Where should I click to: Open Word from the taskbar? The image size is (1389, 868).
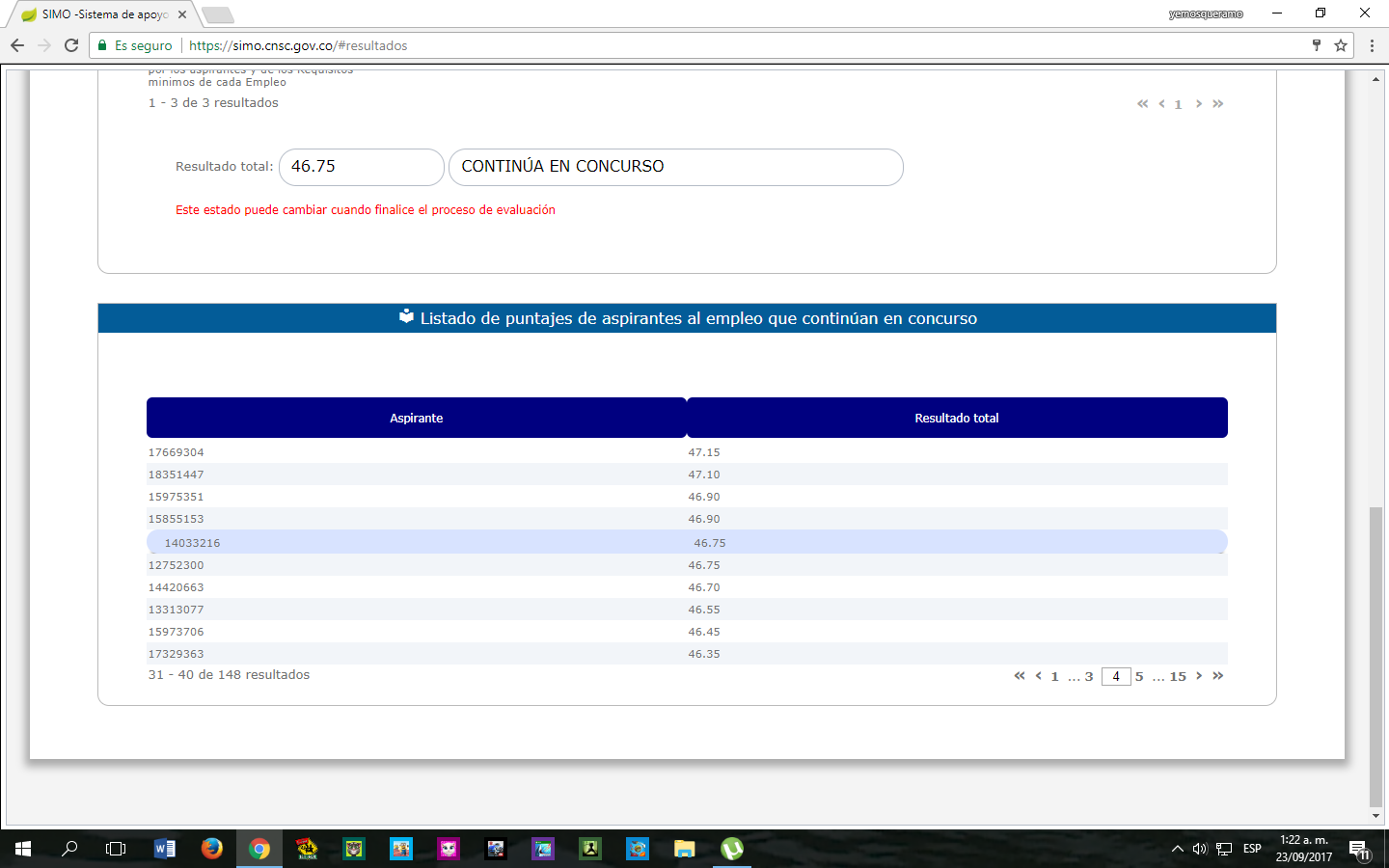[165, 849]
